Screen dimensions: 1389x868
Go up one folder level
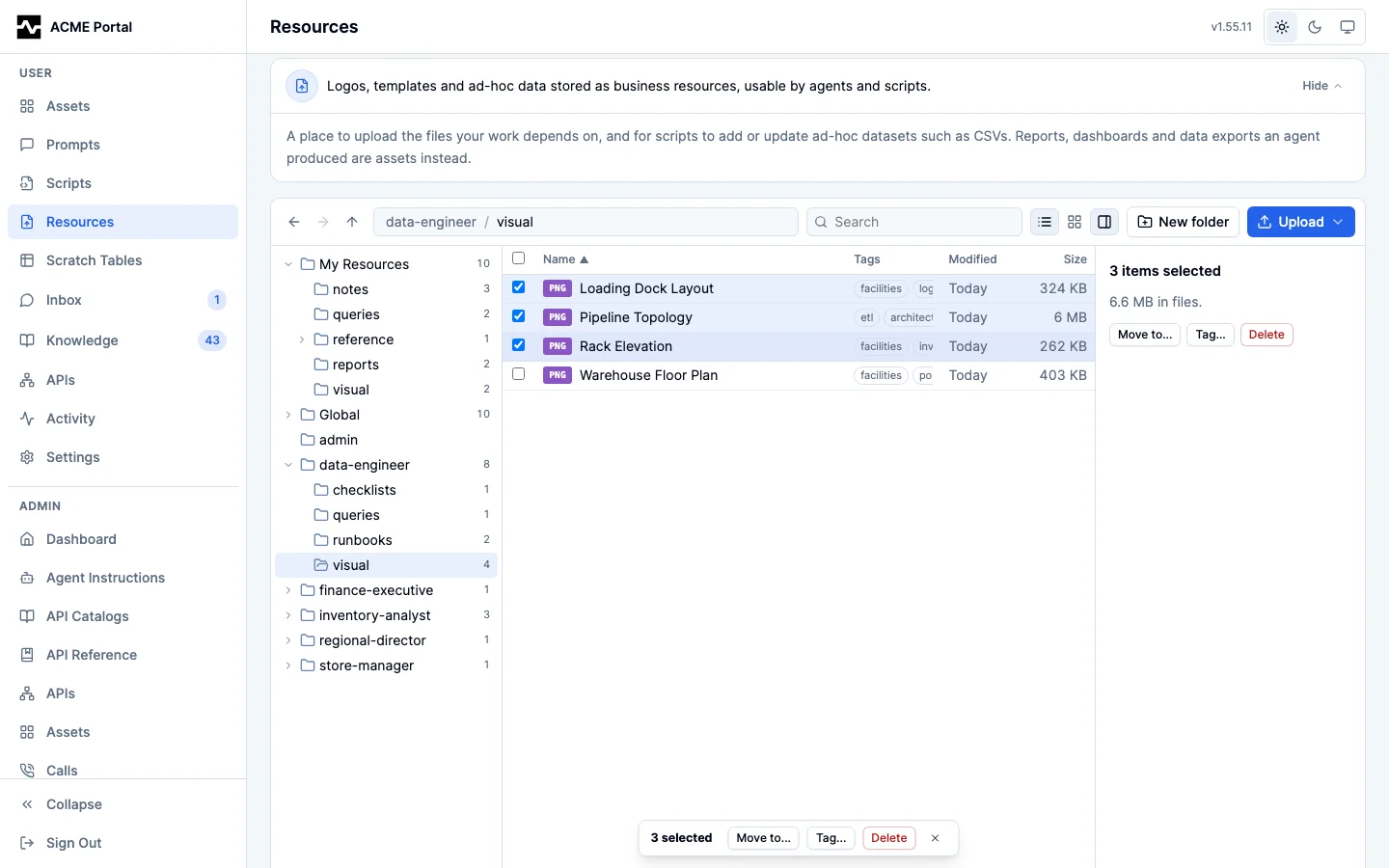[352, 222]
